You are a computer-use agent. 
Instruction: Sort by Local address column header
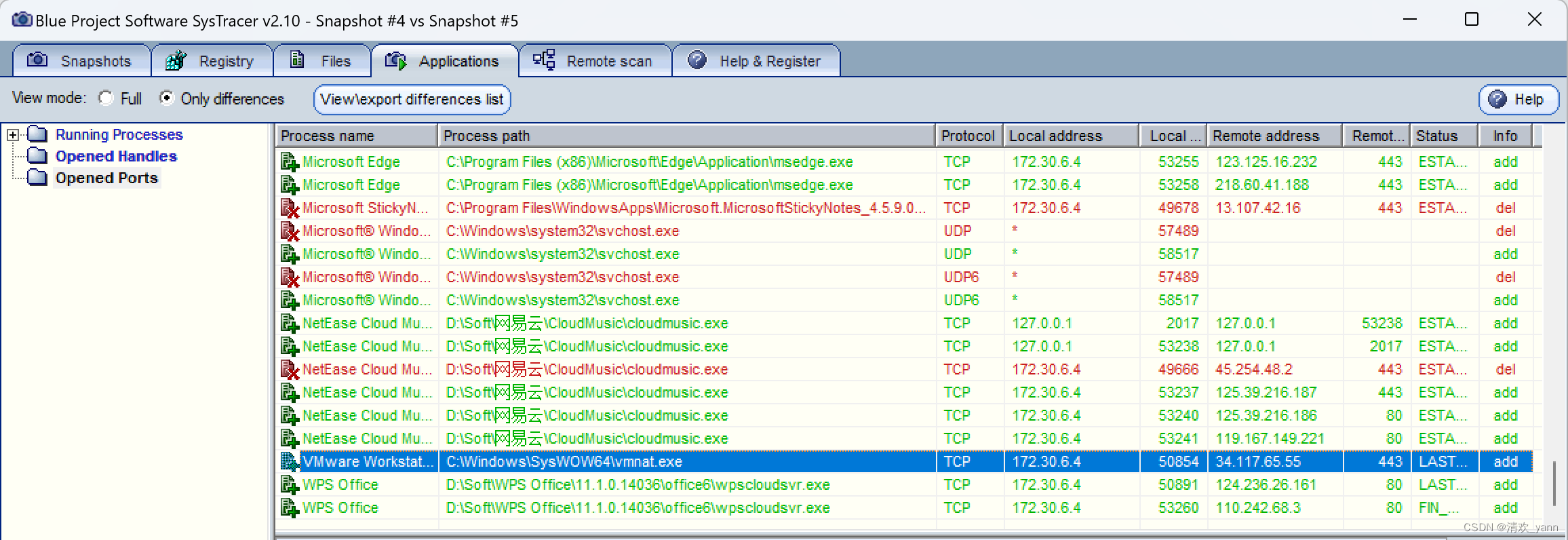coord(1072,136)
